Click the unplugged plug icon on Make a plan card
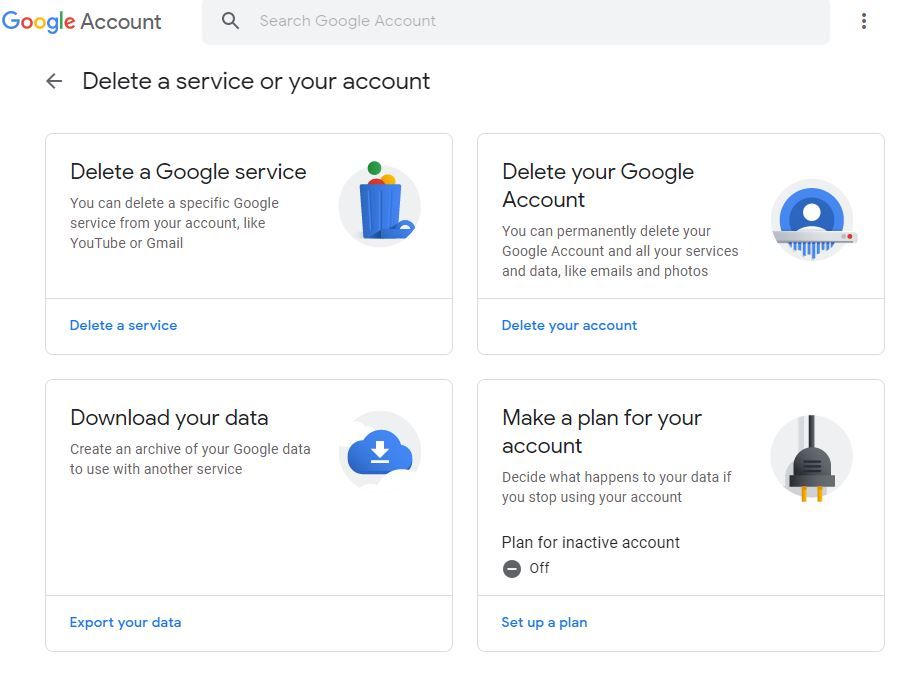Viewport: 898px width, 674px height. 811,457
